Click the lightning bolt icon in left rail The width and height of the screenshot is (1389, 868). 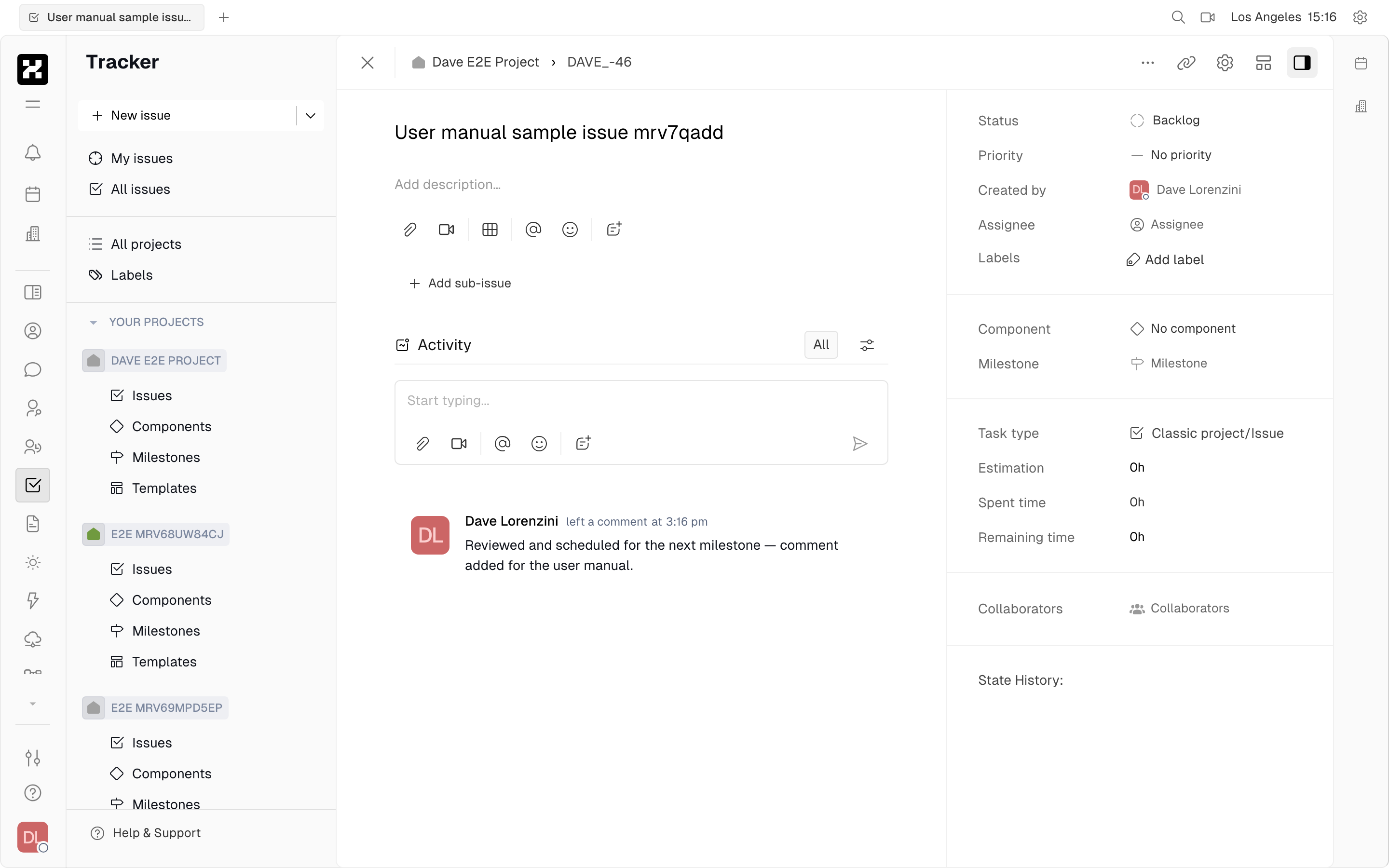pyautogui.click(x=33, y=600)
